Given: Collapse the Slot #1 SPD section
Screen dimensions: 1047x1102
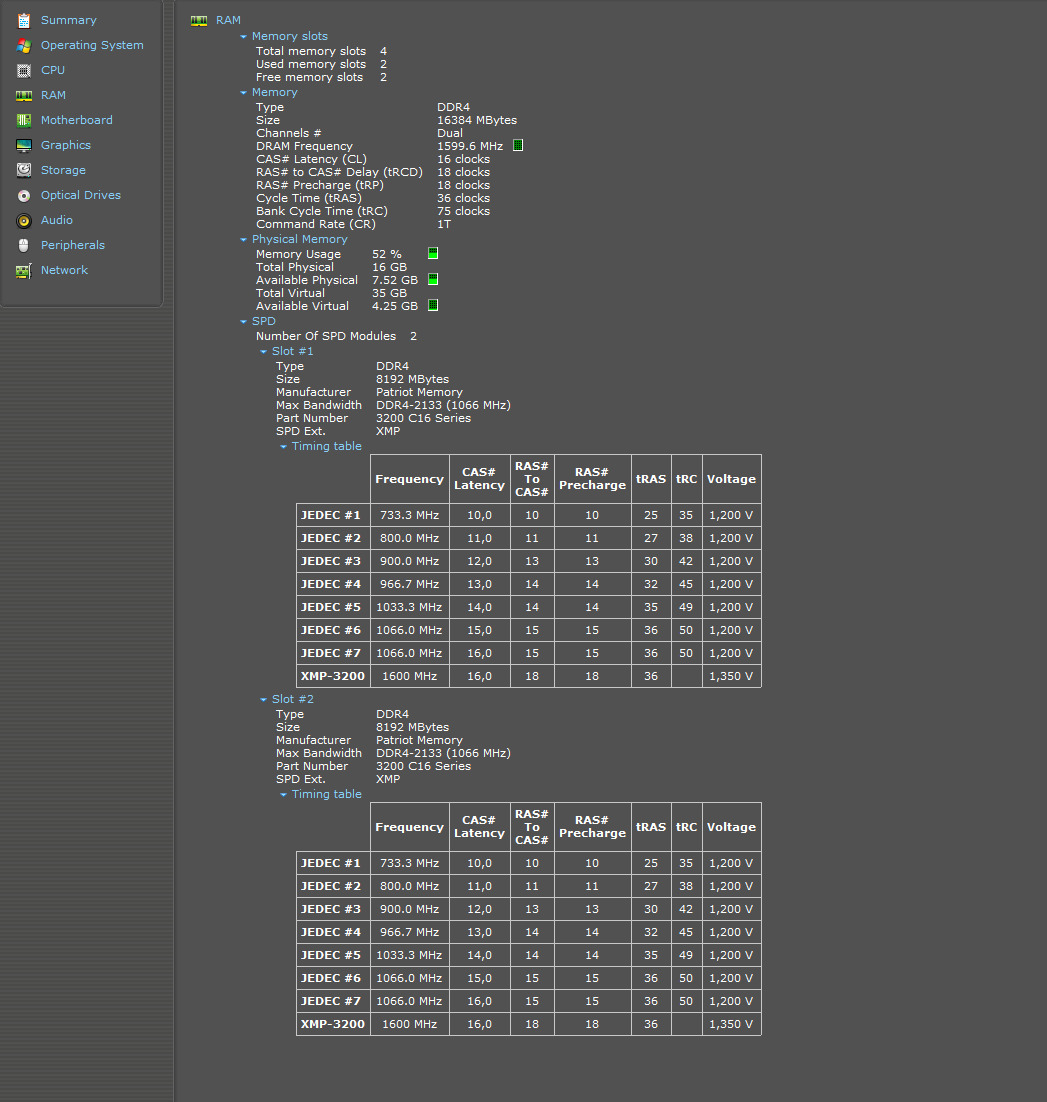Looking at the screenshot, I should [263, 352].
